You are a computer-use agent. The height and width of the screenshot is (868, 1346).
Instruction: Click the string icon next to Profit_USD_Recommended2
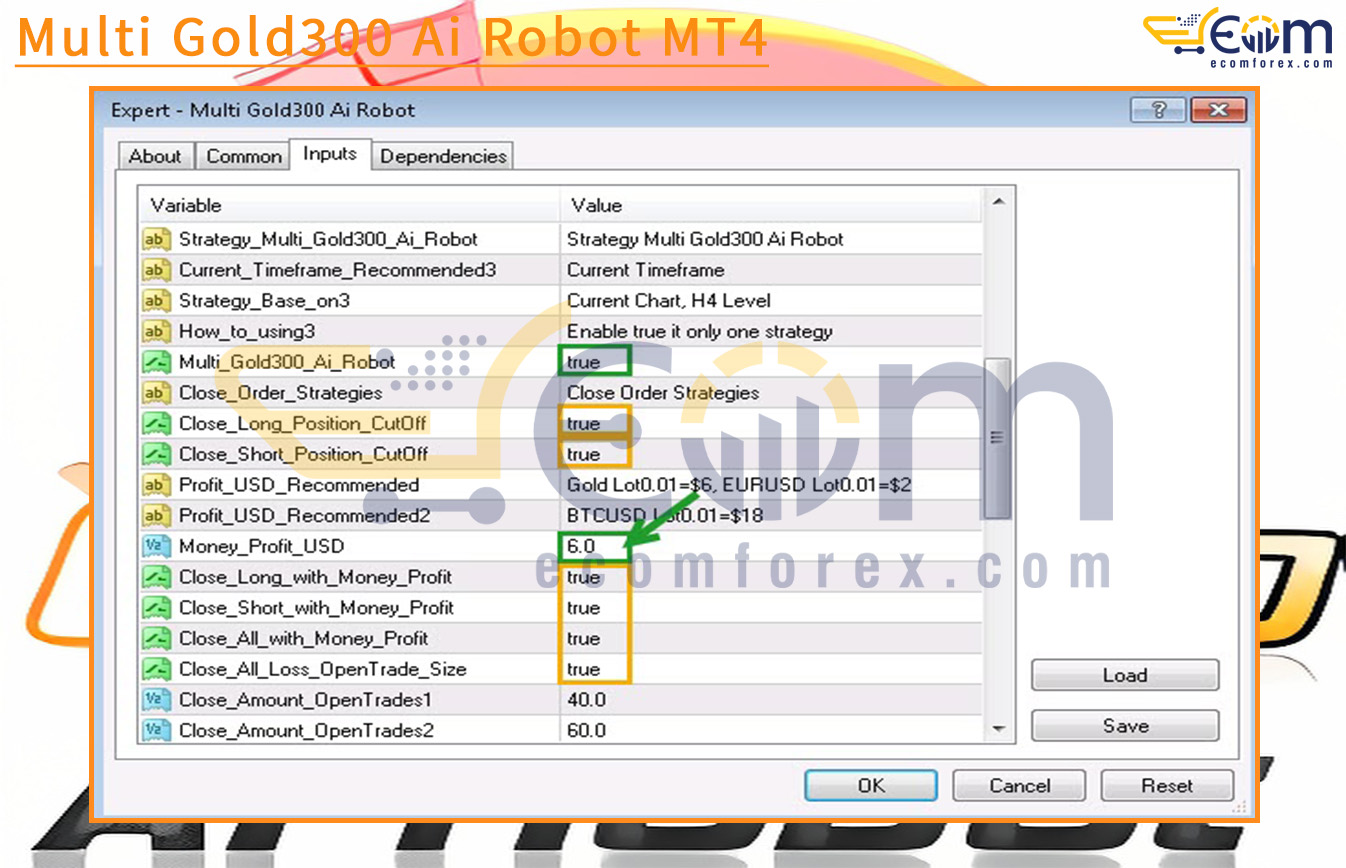(x=155, y=516)
